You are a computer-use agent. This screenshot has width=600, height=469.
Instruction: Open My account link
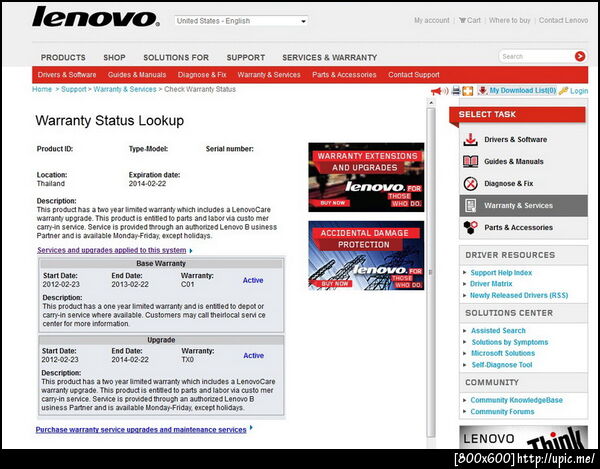pyautogui.click(x=432, y=20)
